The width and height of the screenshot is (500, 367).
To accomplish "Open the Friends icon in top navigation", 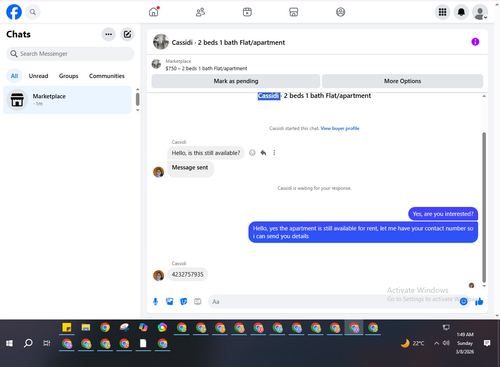I will tap(200, 12).
